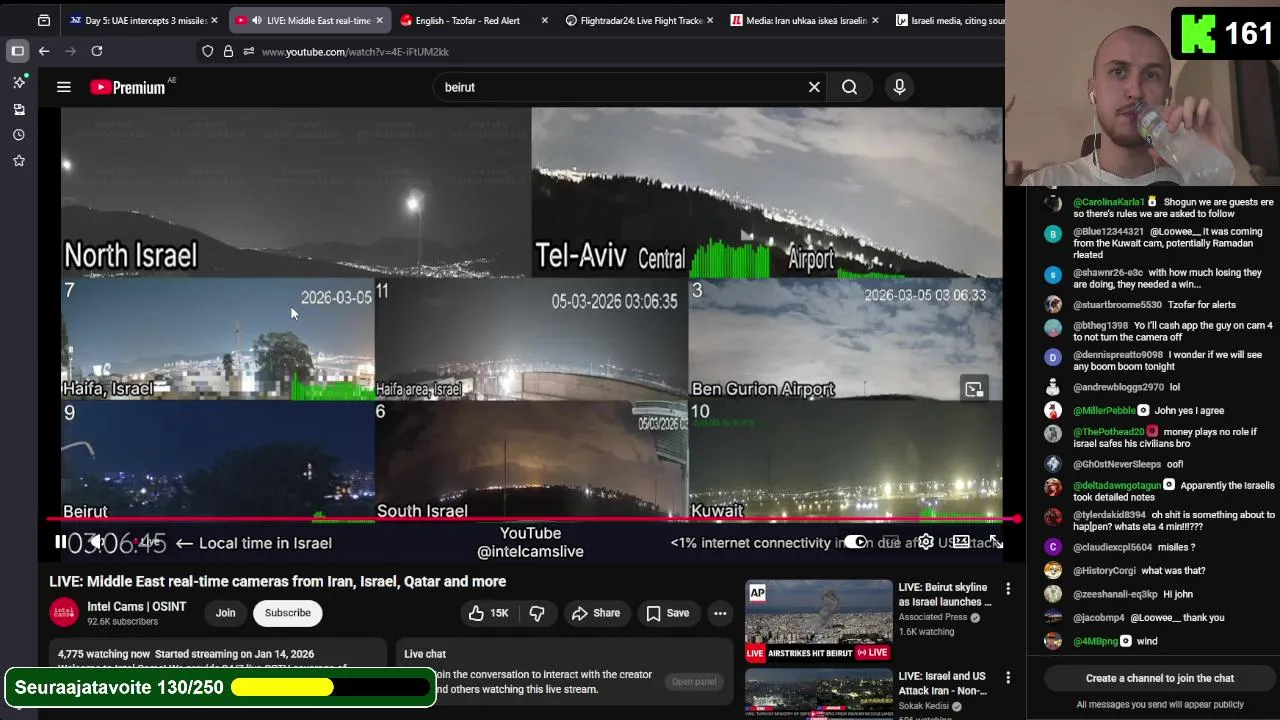Open the AI sparkle sidebar icon
The image size is (1280, 720).
(19, 82)
